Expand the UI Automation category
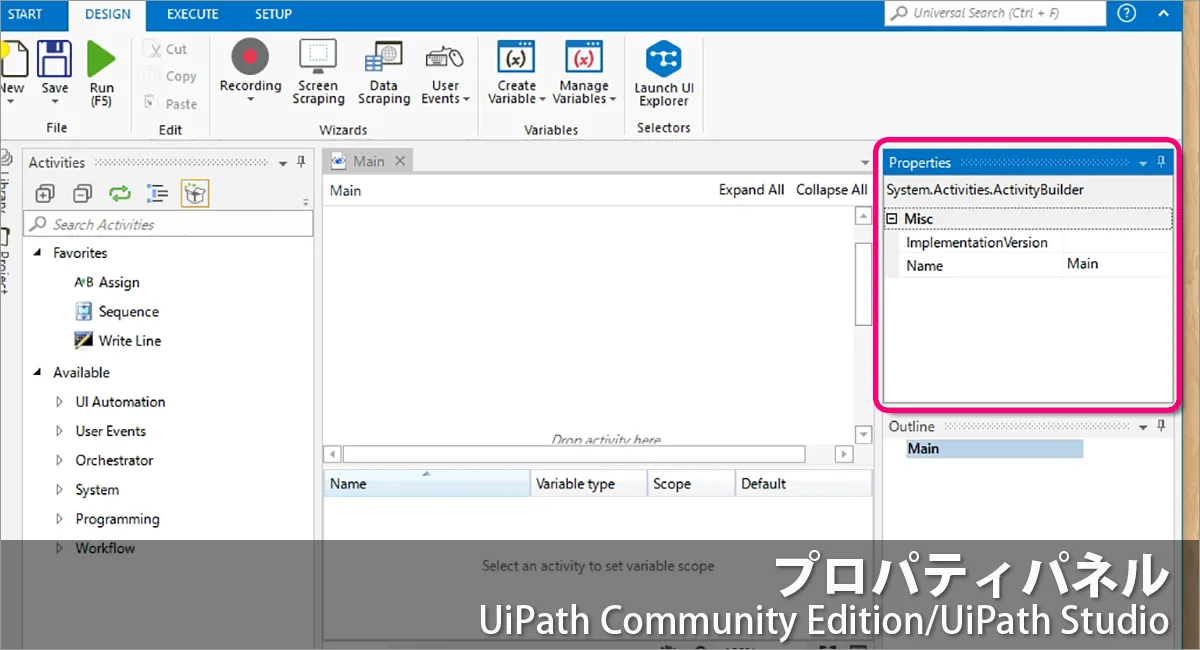 tap(59, 402)
